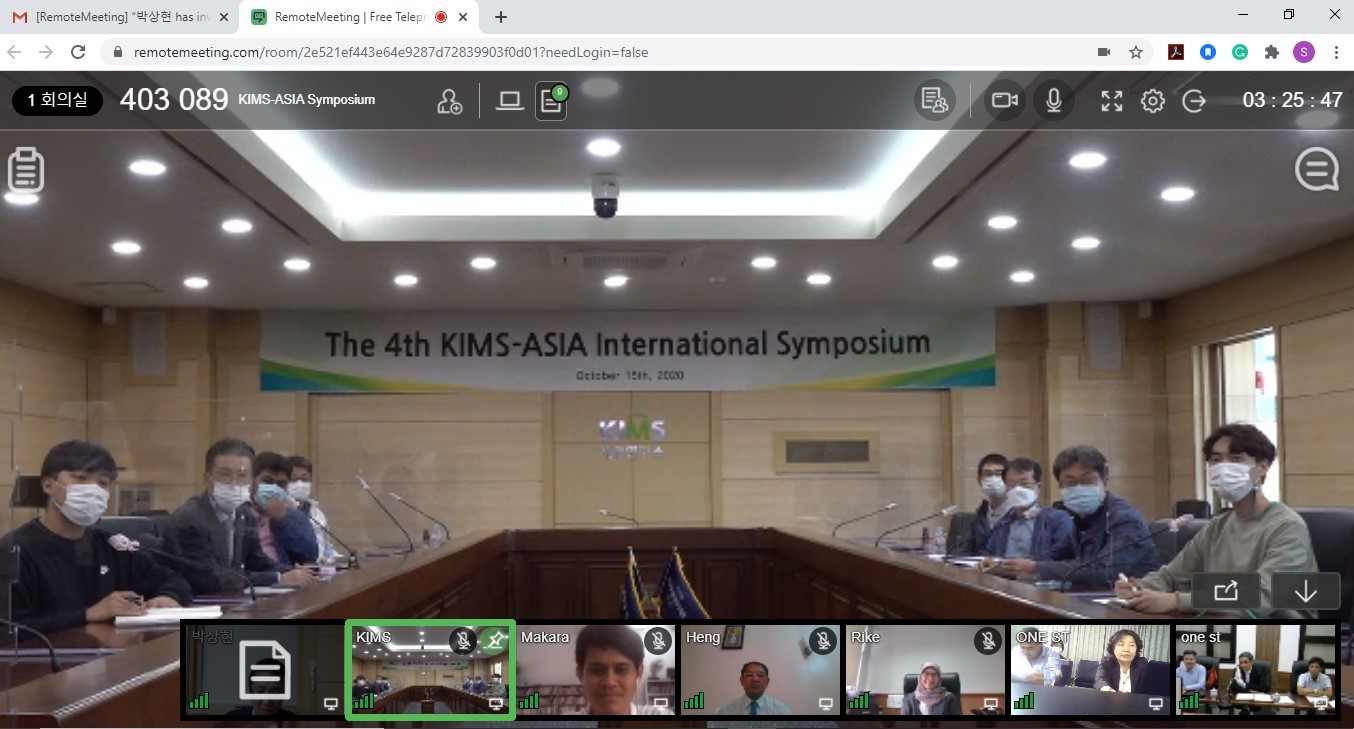Reload the current page
Viewport: 1354px width, 729px height.
78,52
